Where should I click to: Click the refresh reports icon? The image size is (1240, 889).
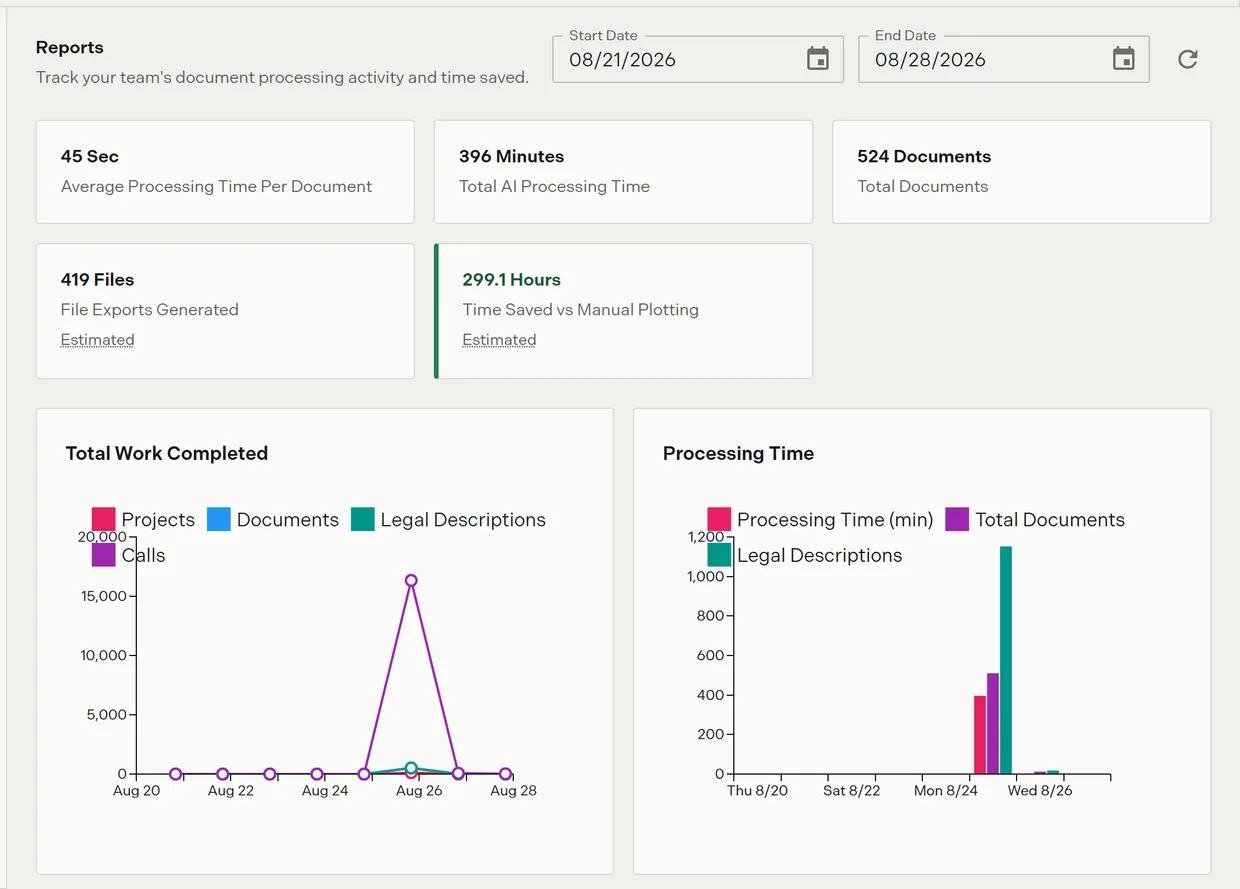click(1187, 59)
